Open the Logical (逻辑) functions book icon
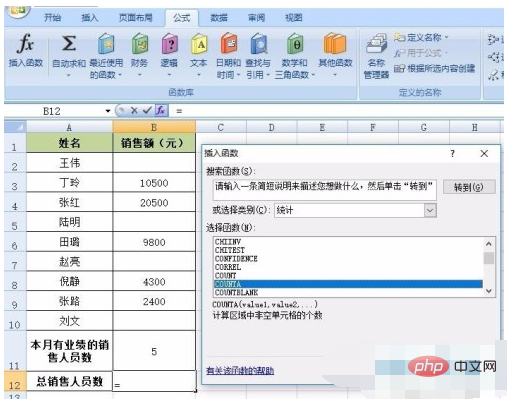This screenshot has width=507, height=399. (x=169, y=44)
